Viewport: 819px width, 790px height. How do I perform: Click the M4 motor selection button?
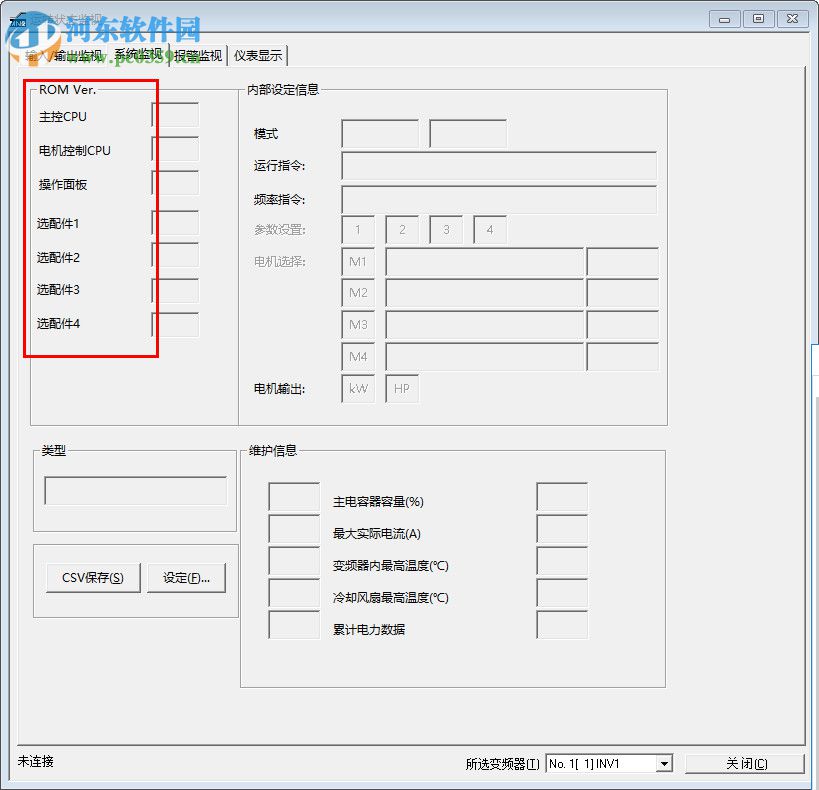[357, 356]
